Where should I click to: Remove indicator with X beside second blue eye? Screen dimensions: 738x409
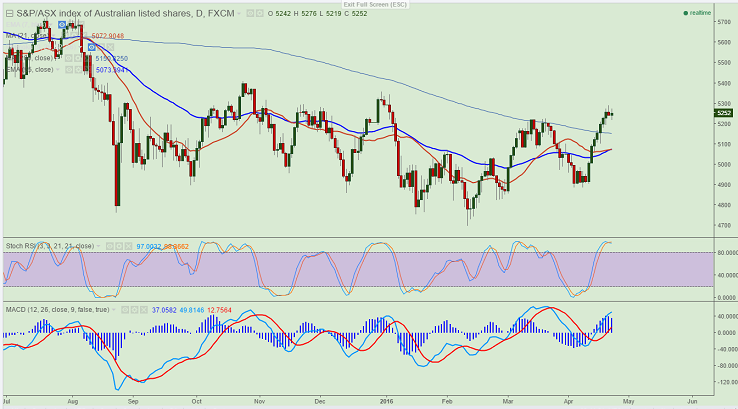pos(110,47)
